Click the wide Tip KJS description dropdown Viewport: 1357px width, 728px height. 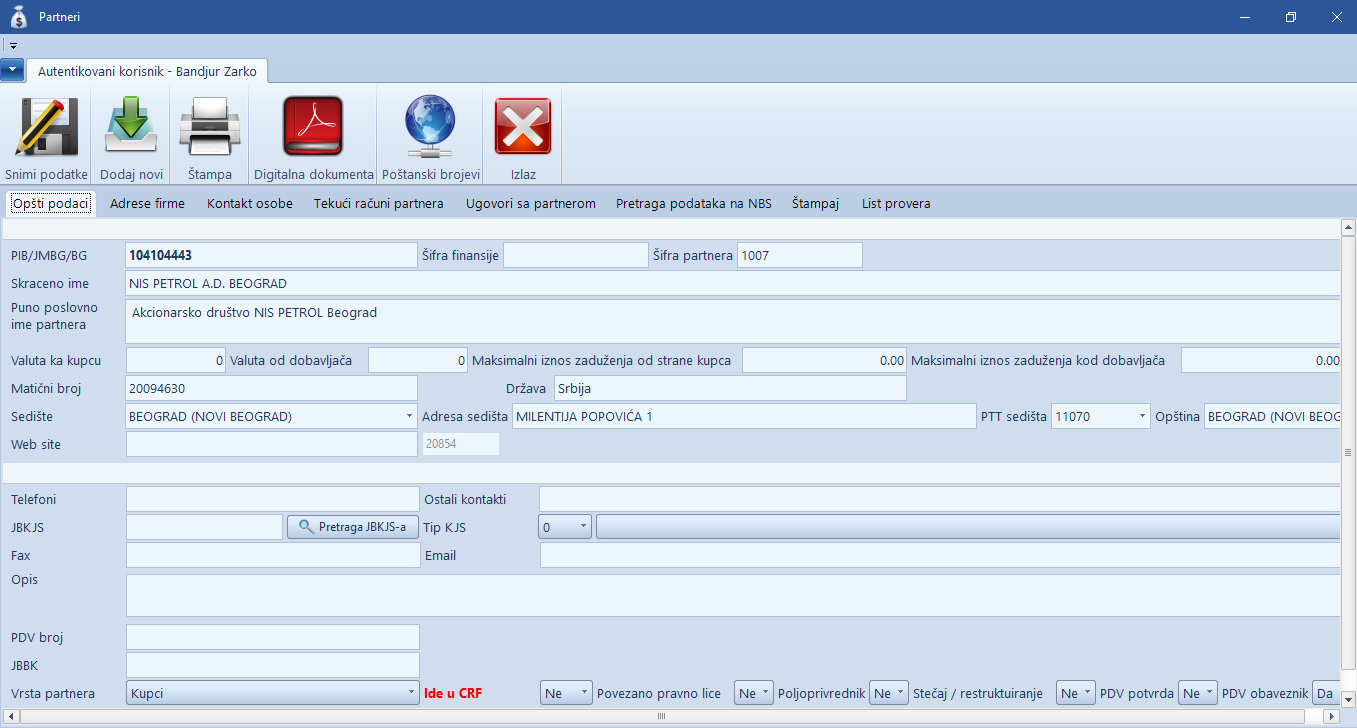coord(968,526)
